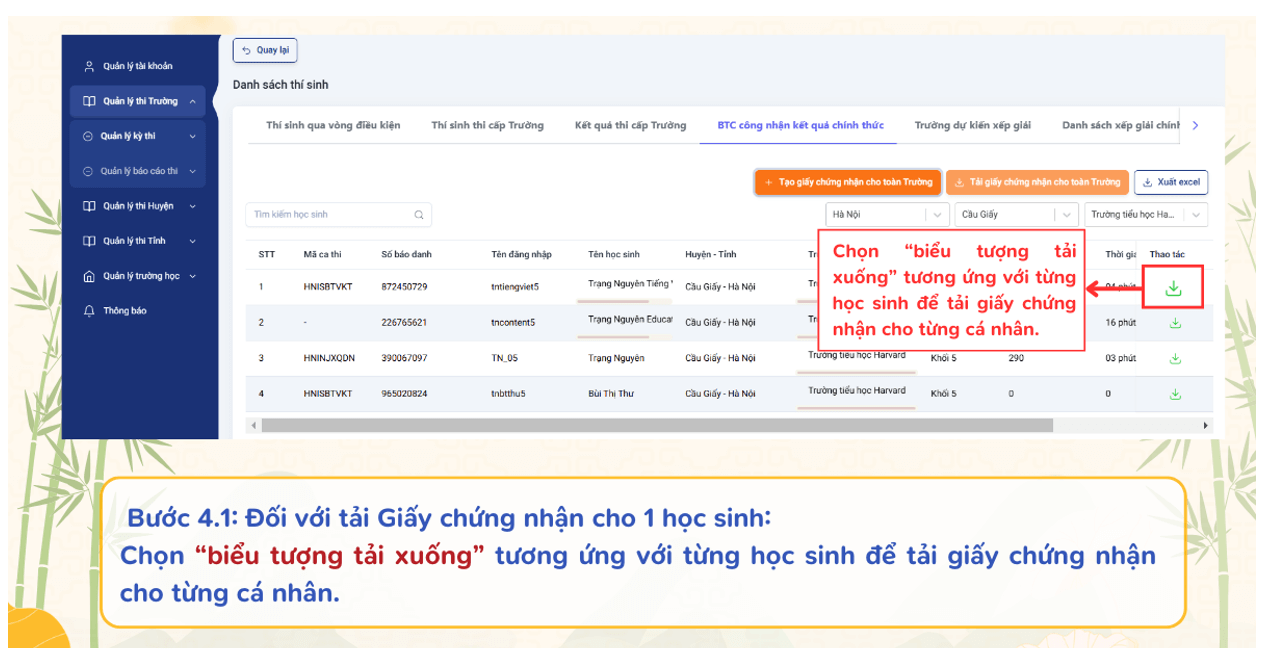Switch to the Kết quả thi cấp Trường tab
This screenshot has height=656, width=1264.
[630, 125]
